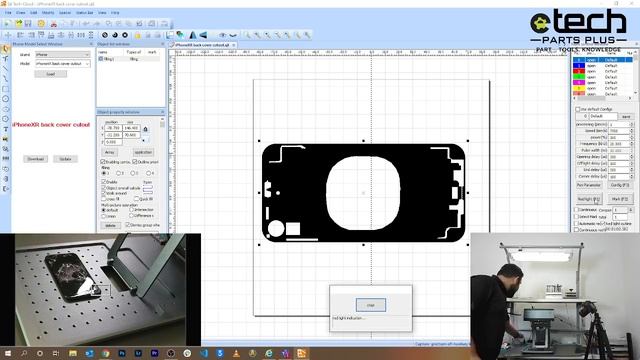Select the Barcode tool in left toolbar
The image size is (640, 360).
coord(5,158)
